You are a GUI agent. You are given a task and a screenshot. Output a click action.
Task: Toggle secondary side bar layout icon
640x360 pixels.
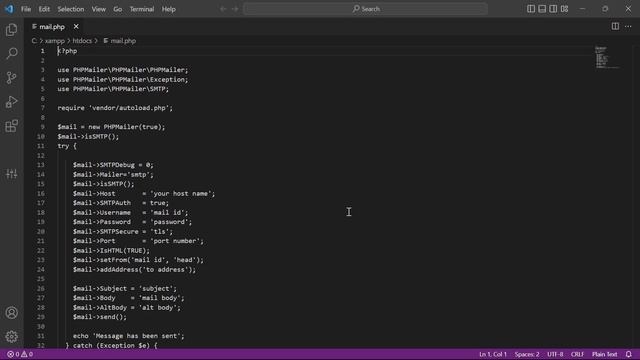(x=553, y=9)
